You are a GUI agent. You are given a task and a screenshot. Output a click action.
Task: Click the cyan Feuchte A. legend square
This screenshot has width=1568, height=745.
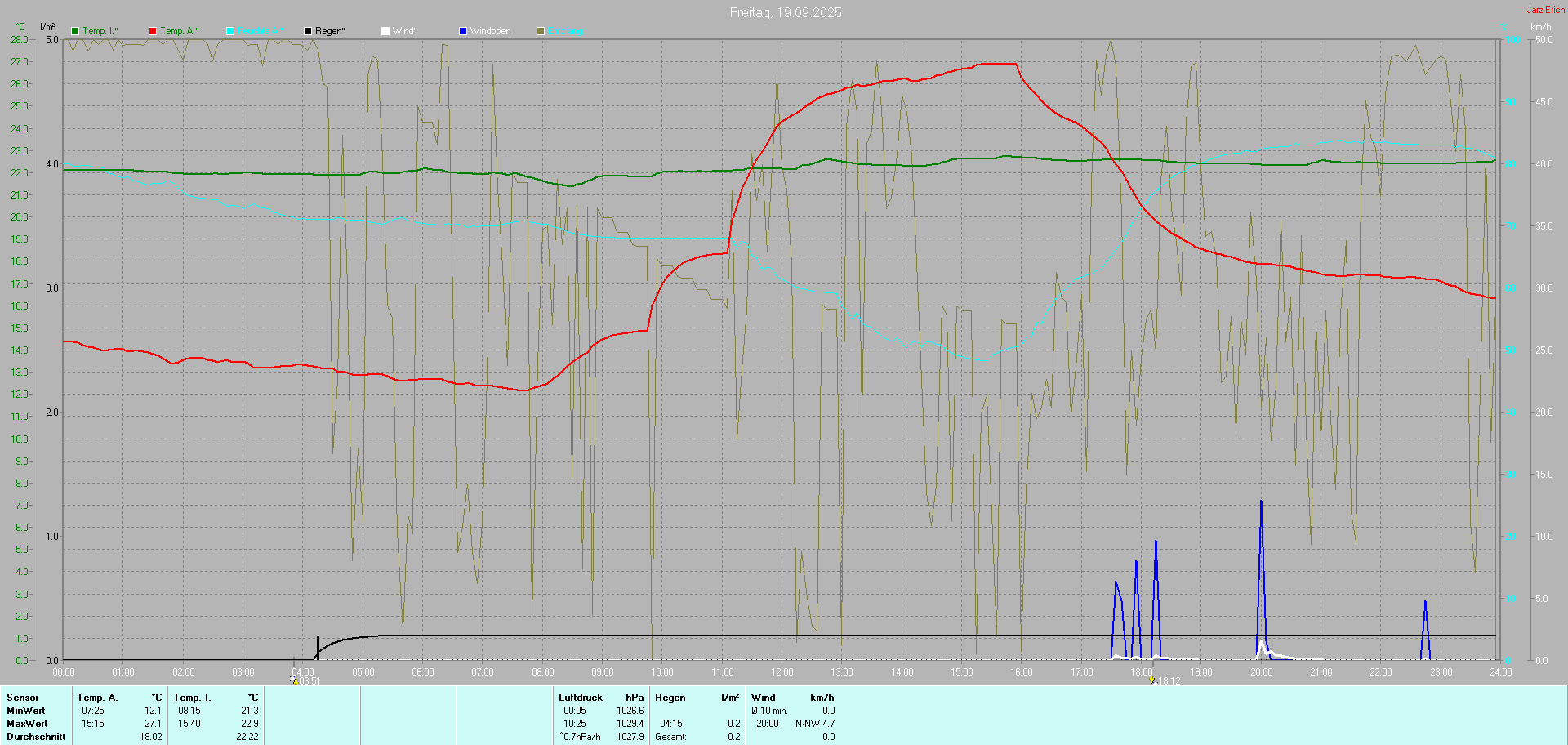tap(230, 31)
